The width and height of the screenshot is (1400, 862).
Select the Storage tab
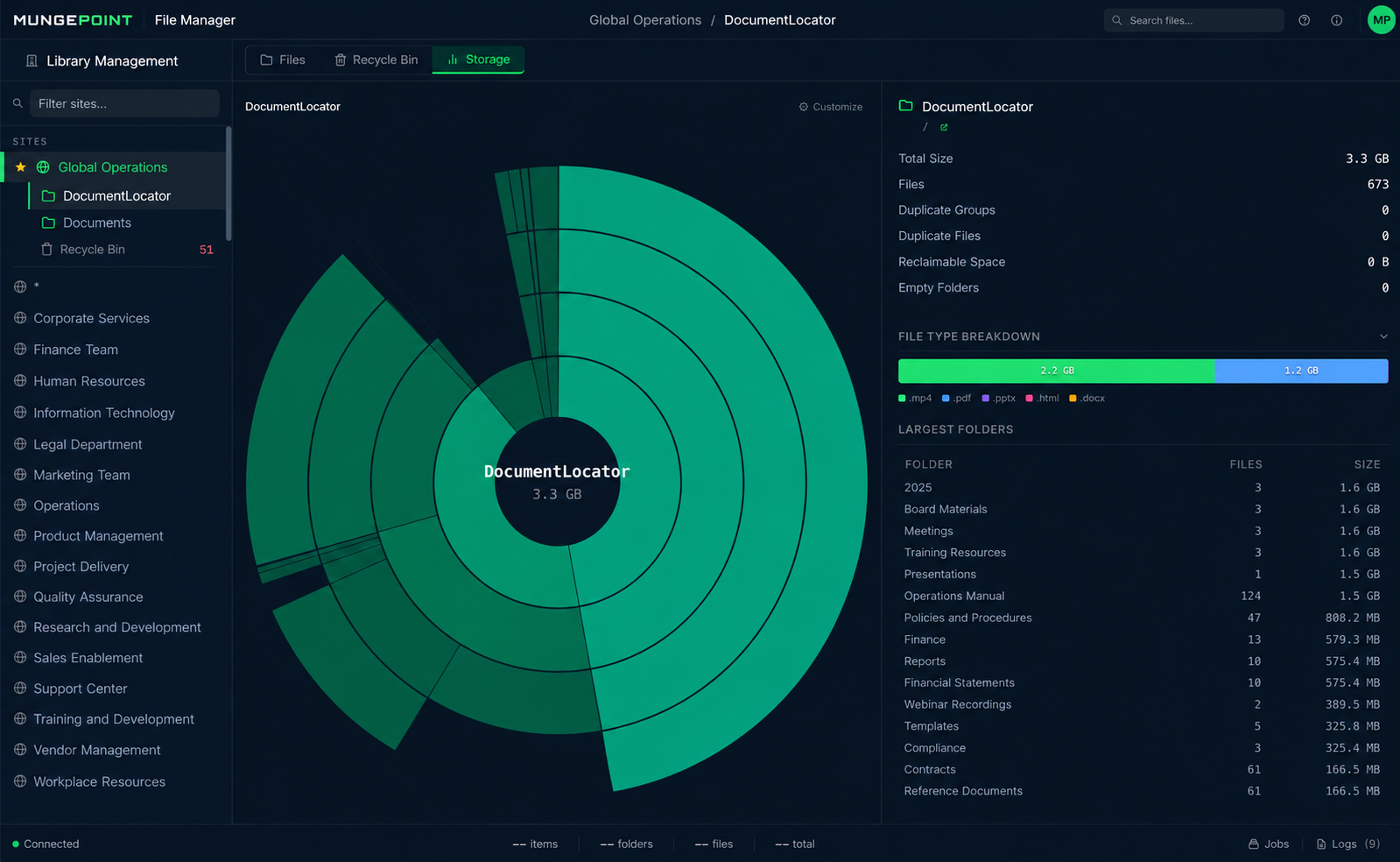click(478, 60)
